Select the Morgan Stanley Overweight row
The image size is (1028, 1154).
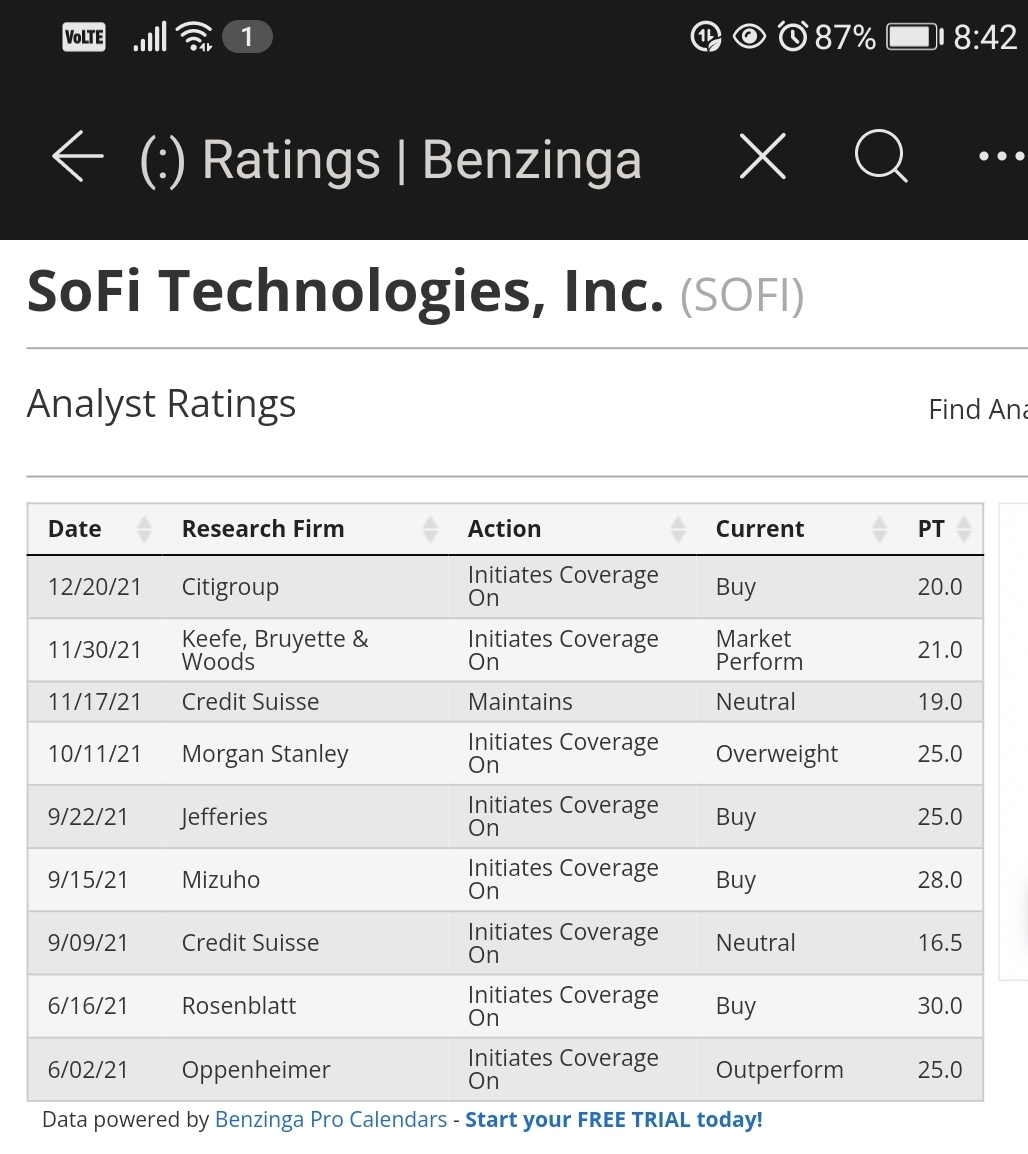pyautogui.click(x=505, y=754)
